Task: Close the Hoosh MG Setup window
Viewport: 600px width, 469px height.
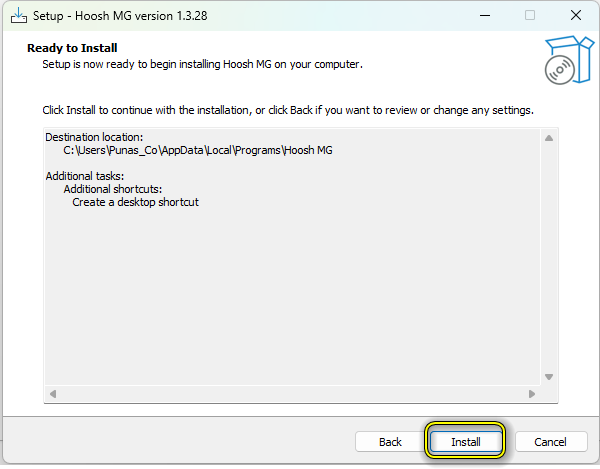Action: coord(575,16)
